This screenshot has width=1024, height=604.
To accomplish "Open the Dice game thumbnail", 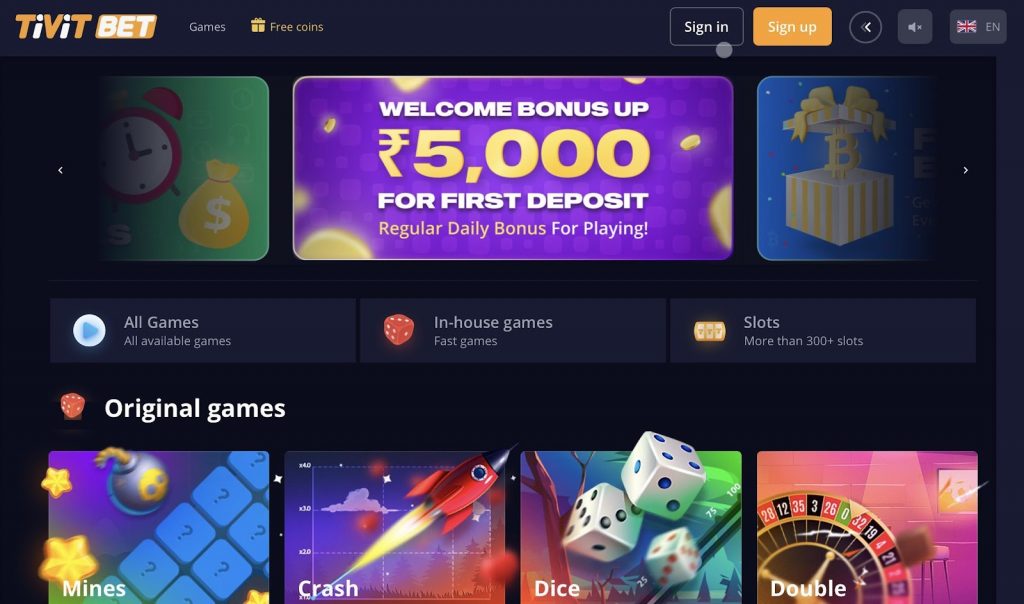I will [x=631, y=528].
